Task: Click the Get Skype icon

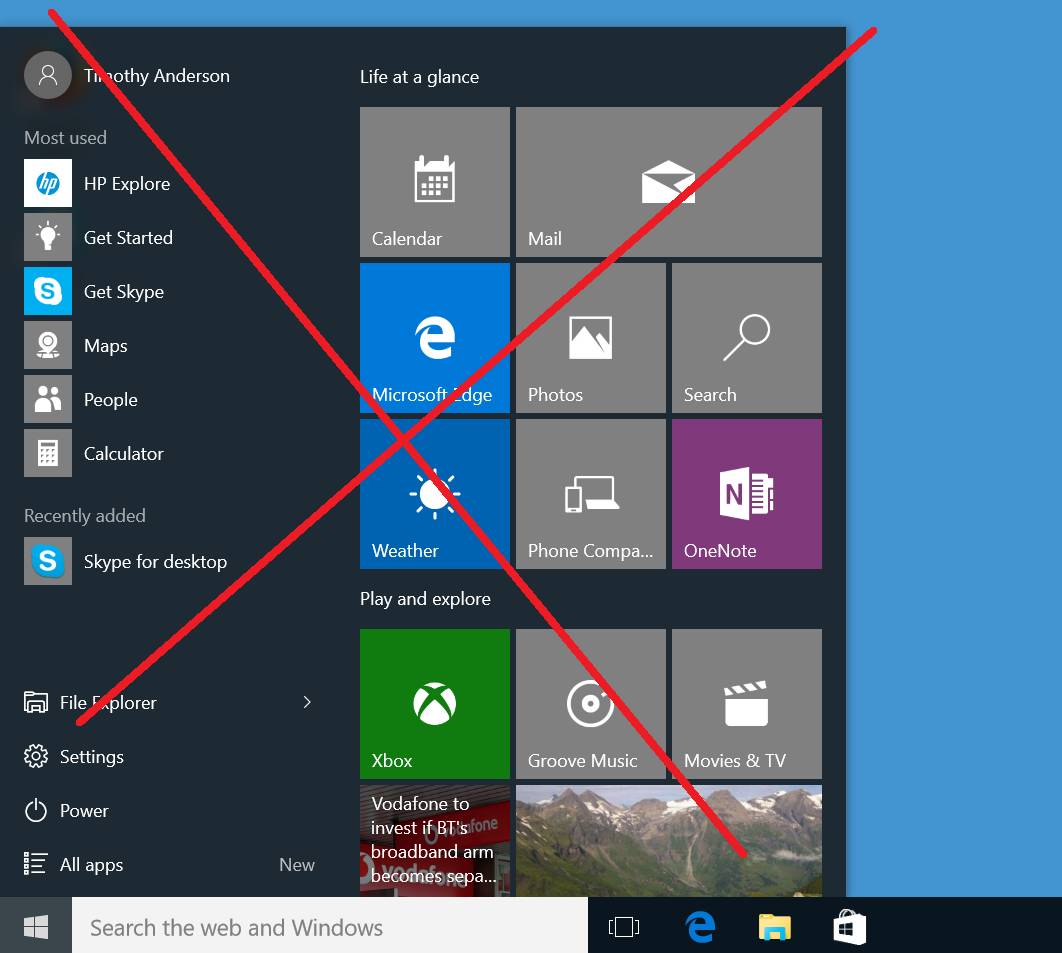Action: point(48,291)
